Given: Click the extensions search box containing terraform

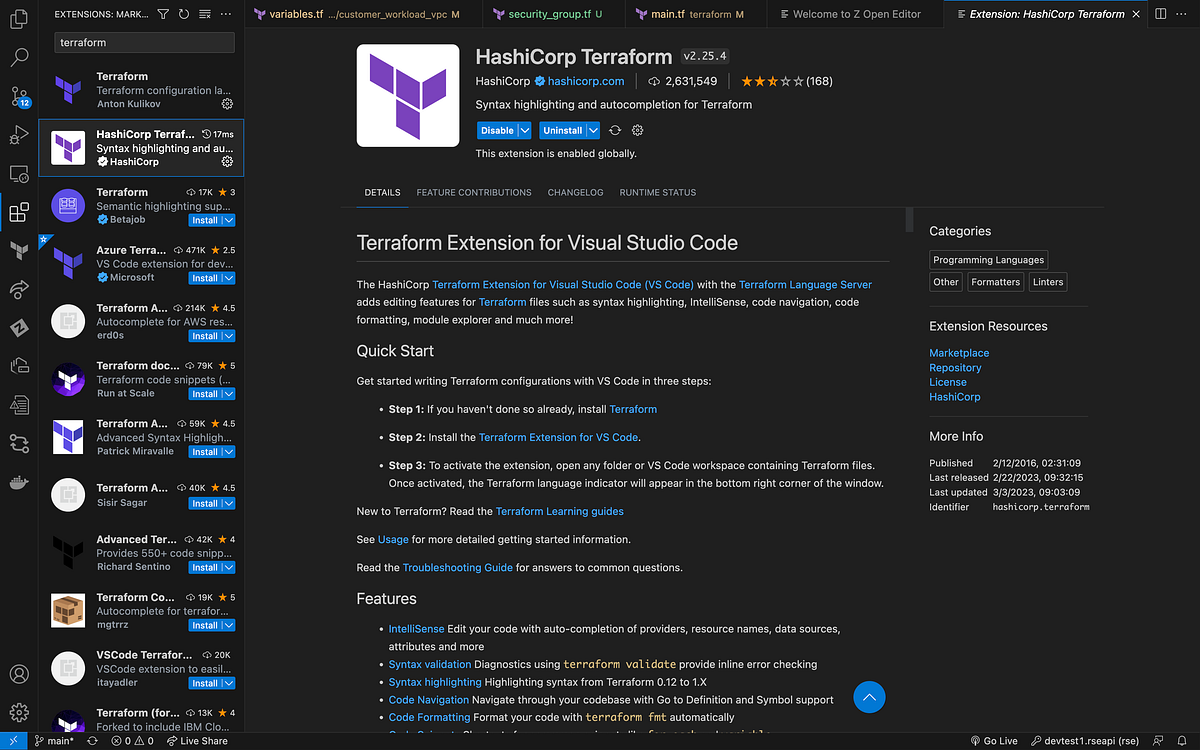Looking at the screenshot, I should pos(143,43).
